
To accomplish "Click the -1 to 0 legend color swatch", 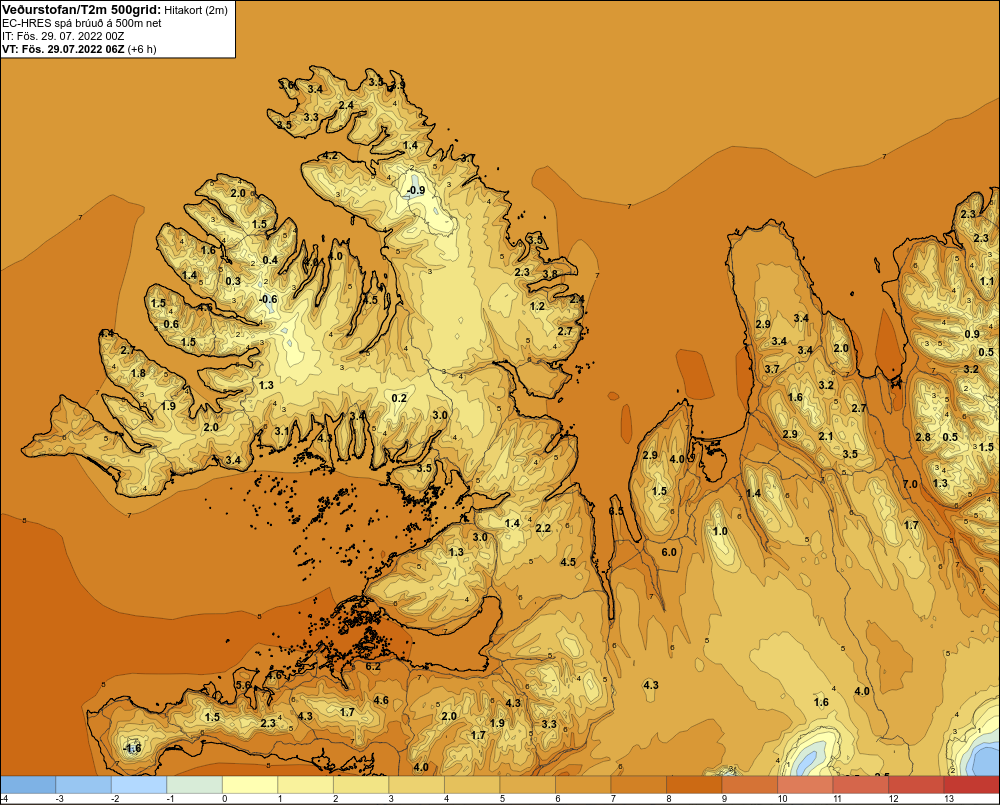I will (195, 785).
